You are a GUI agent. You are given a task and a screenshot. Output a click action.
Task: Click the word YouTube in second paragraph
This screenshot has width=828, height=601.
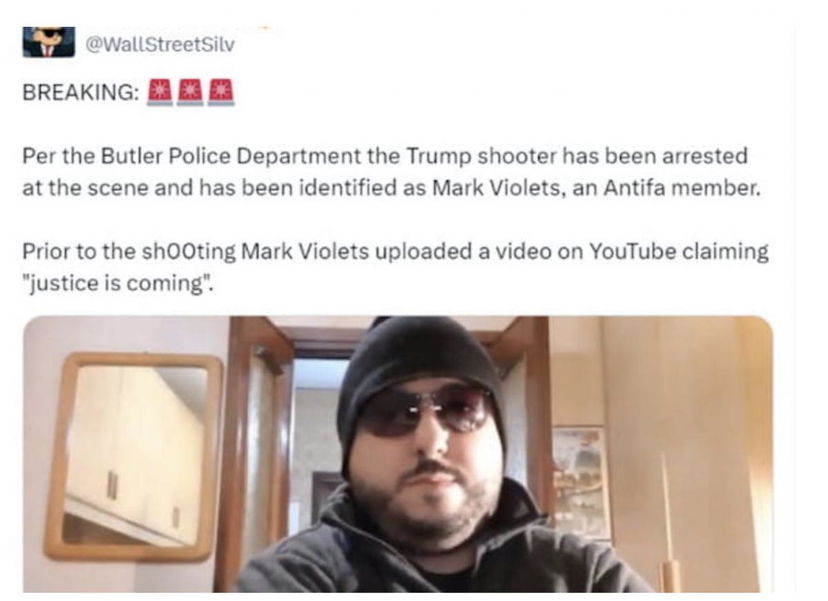pos(632,251)
